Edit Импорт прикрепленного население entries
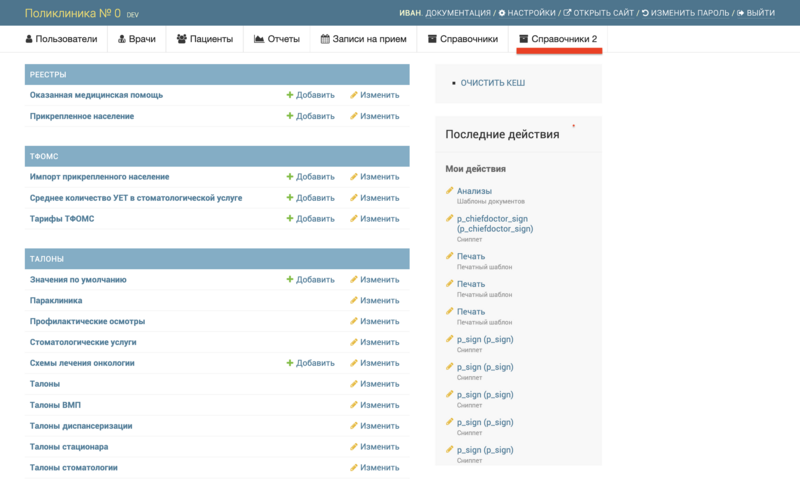 tap(374, 176)
